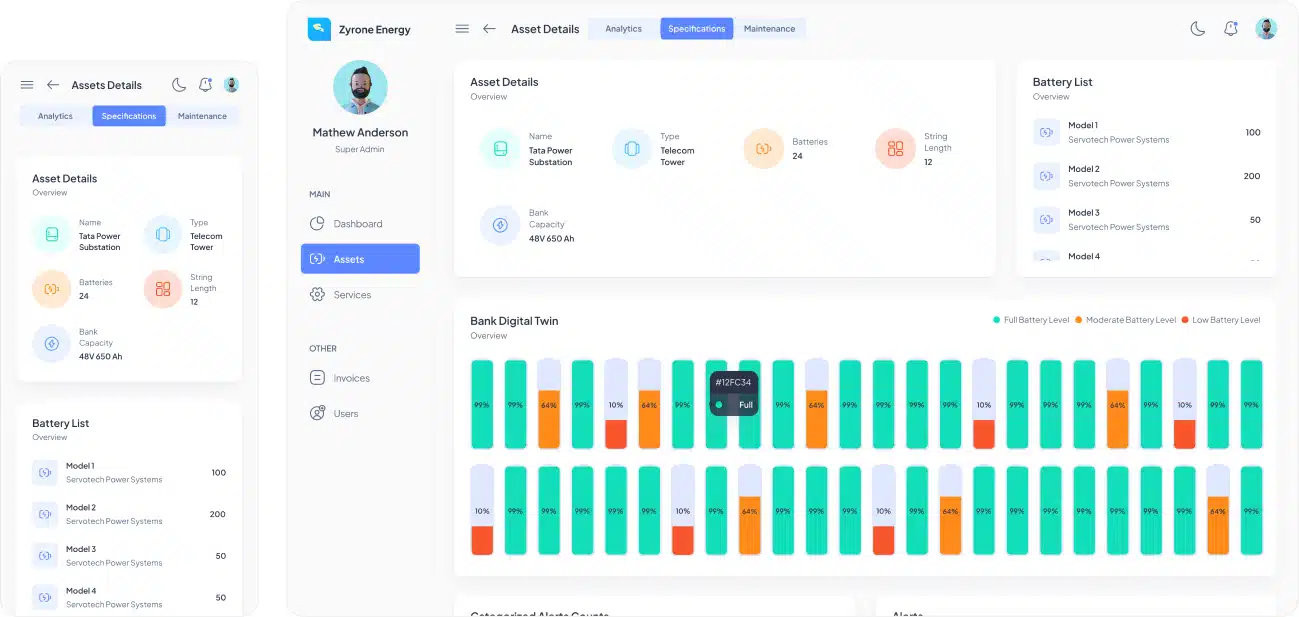The image size is (1299, 617).
Task: Click first orange 64% battery in top row
Action: [549, 405]
